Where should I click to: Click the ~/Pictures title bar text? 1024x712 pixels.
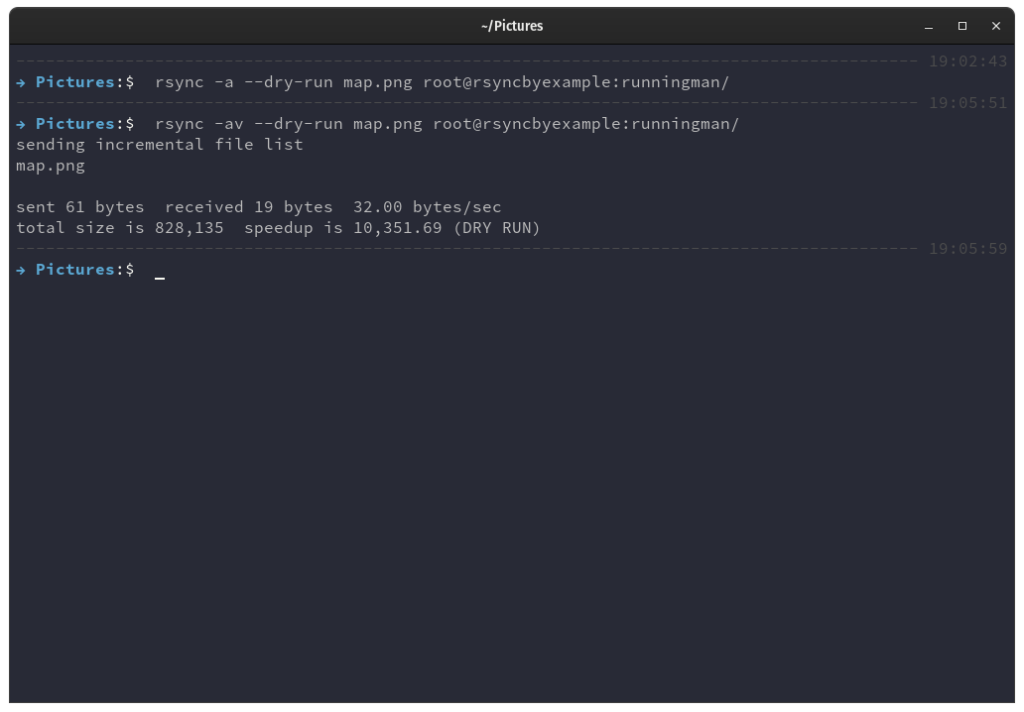click(x=513, y=26)
